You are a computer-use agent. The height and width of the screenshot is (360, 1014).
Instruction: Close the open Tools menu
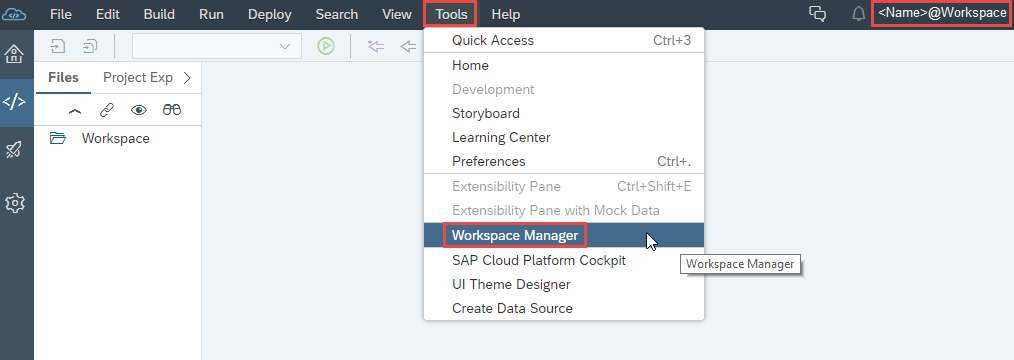(451, 14)
